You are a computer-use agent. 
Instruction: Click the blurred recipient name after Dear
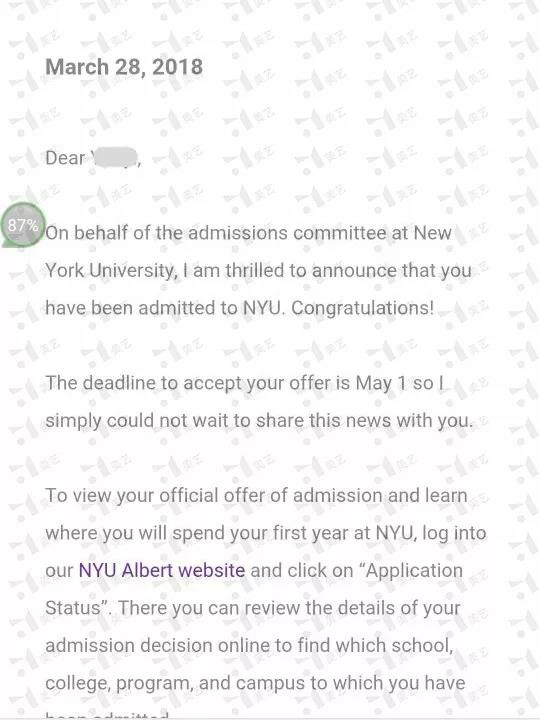(x=115, y=158)
